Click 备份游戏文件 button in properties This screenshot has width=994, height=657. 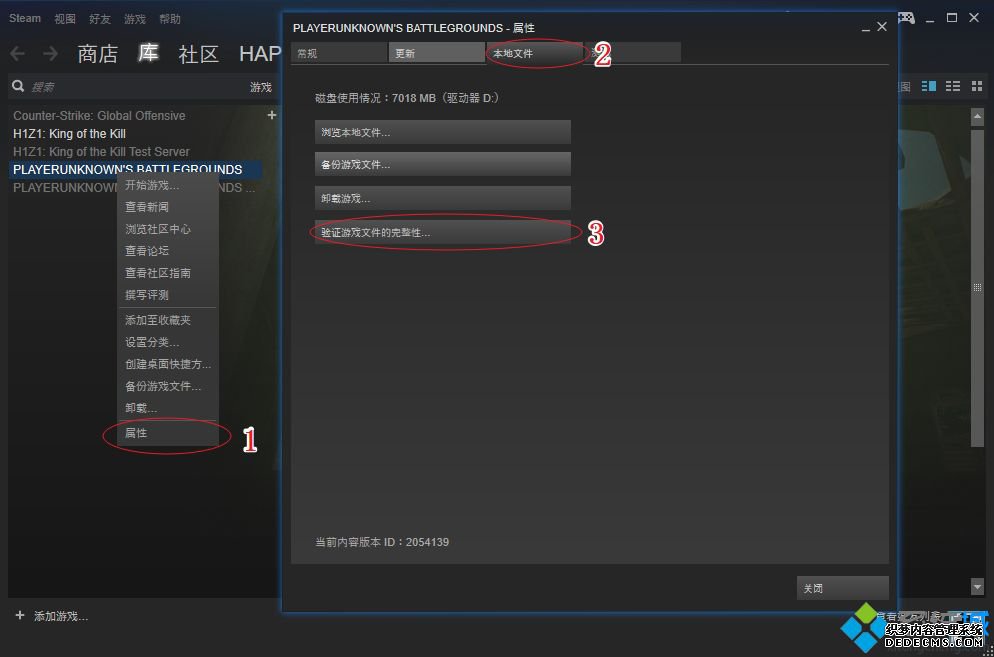click(x=442, y=165)
